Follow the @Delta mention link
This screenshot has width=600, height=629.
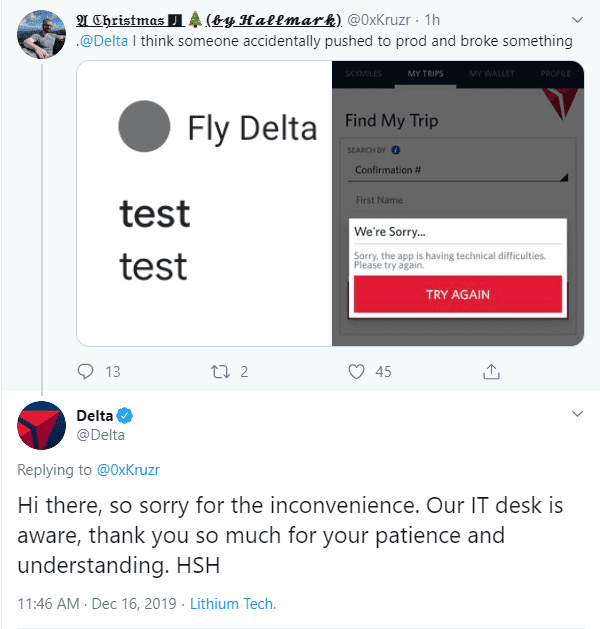(104, 41)
